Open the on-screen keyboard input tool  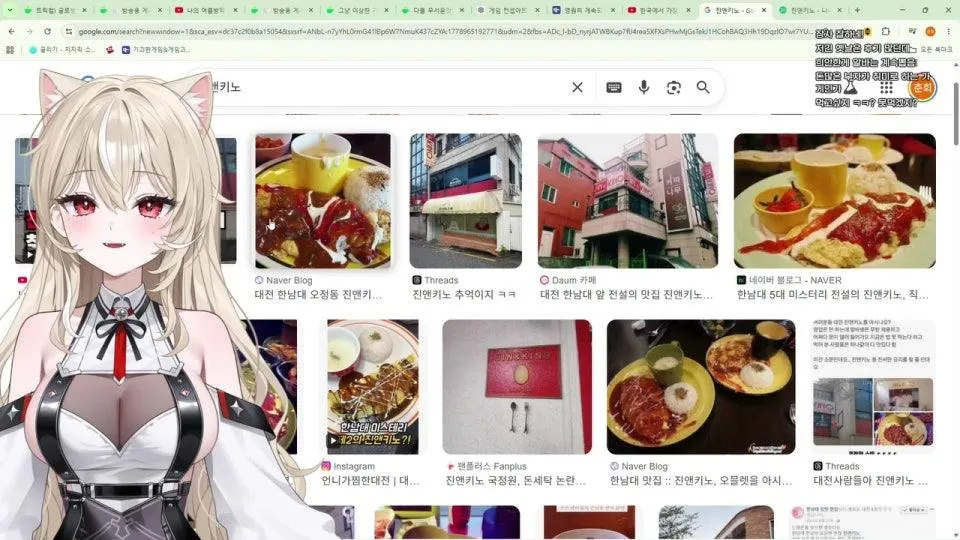[613, 88]
